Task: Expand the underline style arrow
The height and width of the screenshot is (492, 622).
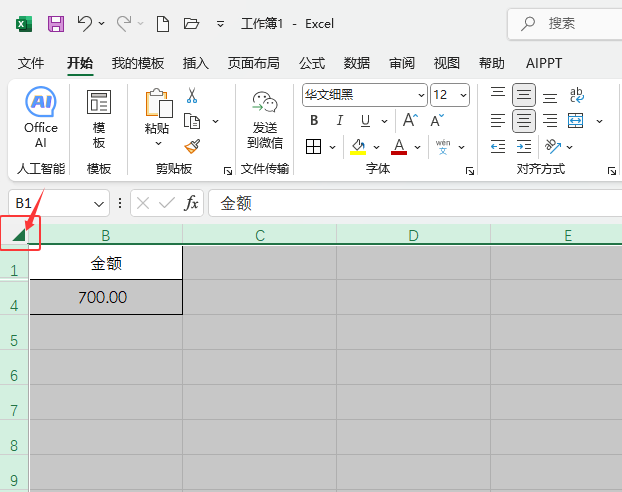Action: tap(384, 121)
